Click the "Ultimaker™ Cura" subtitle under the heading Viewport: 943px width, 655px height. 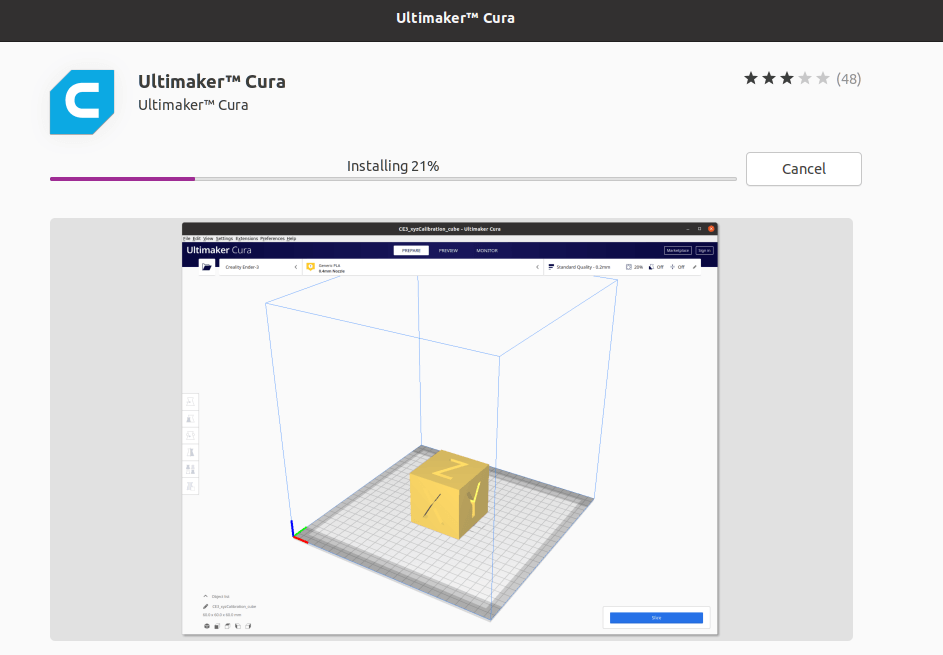click(x=193, y=105)
